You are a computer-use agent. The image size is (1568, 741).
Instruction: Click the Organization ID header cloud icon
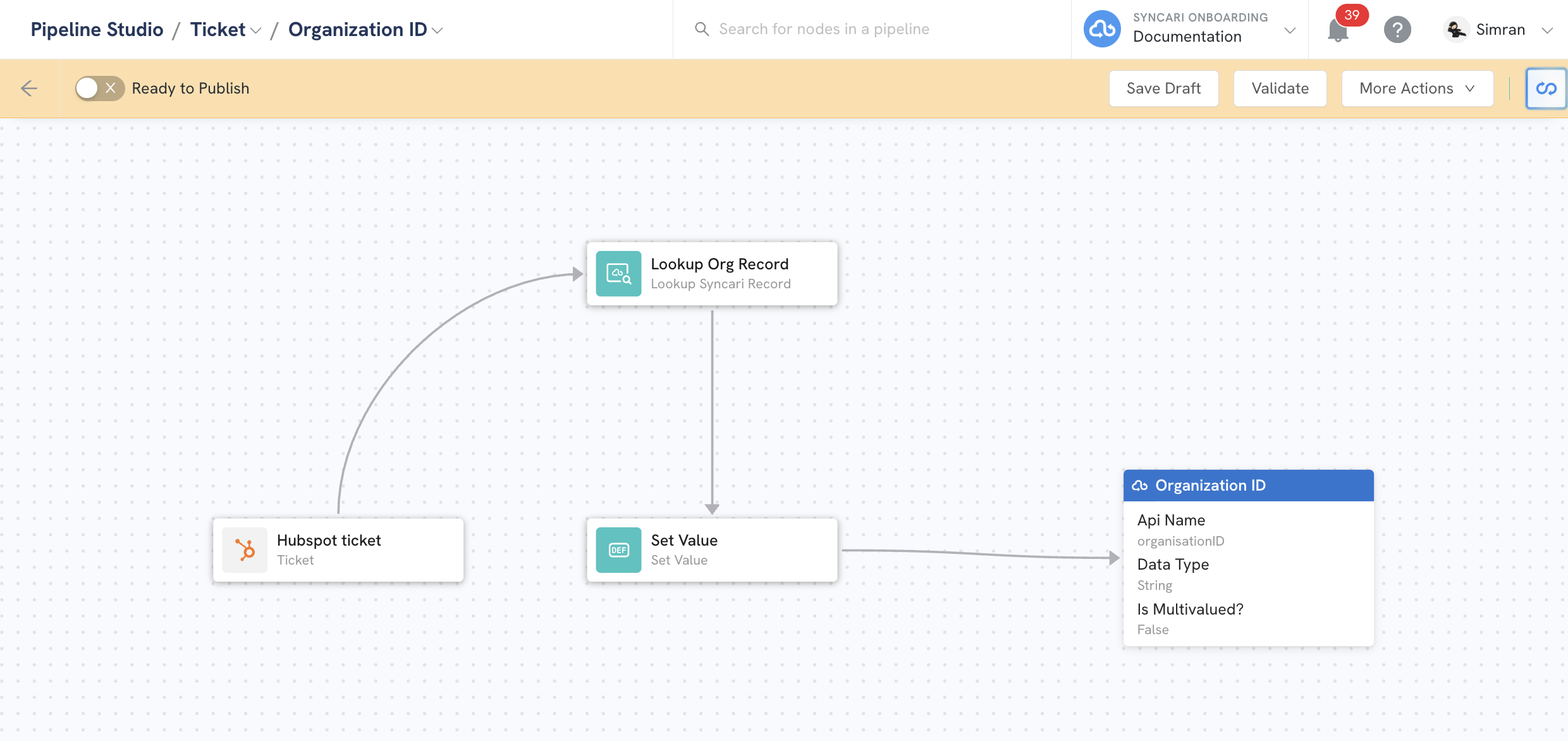(1140, 486)
